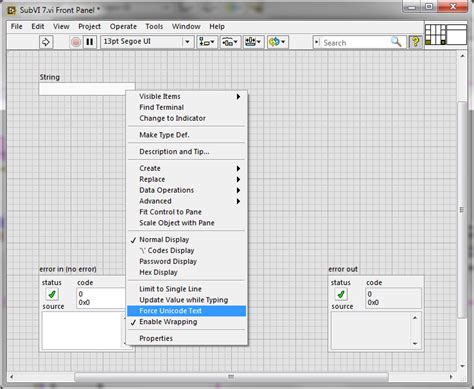Open the Help menu

click(217, 26)
